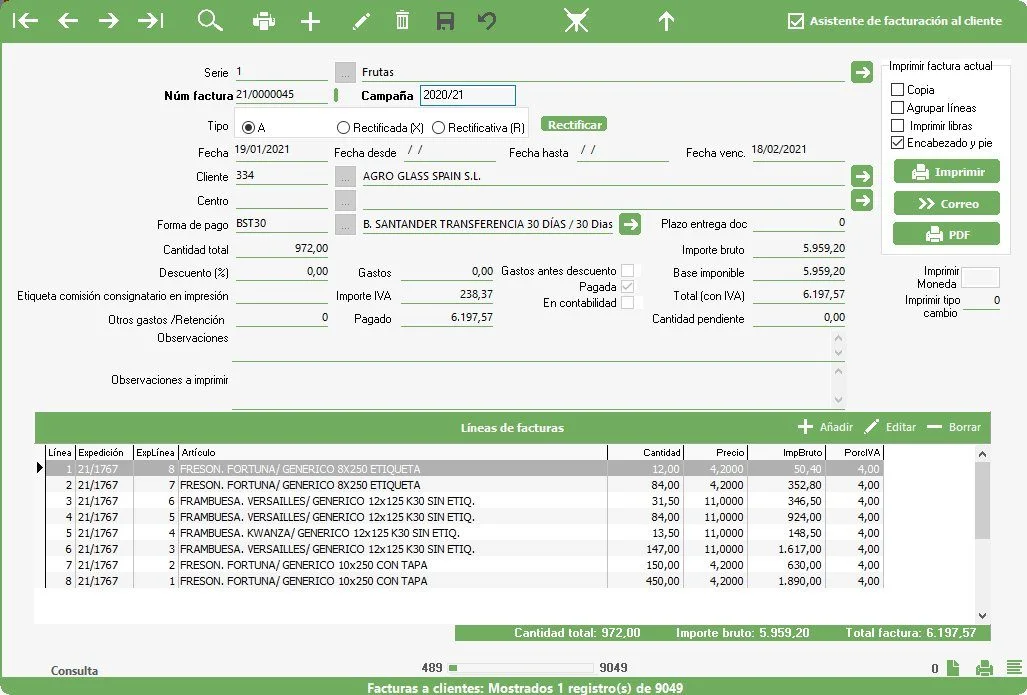This screenshot has height=695, width=1027.
Task: Enable the Copia checkbox
Action: tap(897, 90)
